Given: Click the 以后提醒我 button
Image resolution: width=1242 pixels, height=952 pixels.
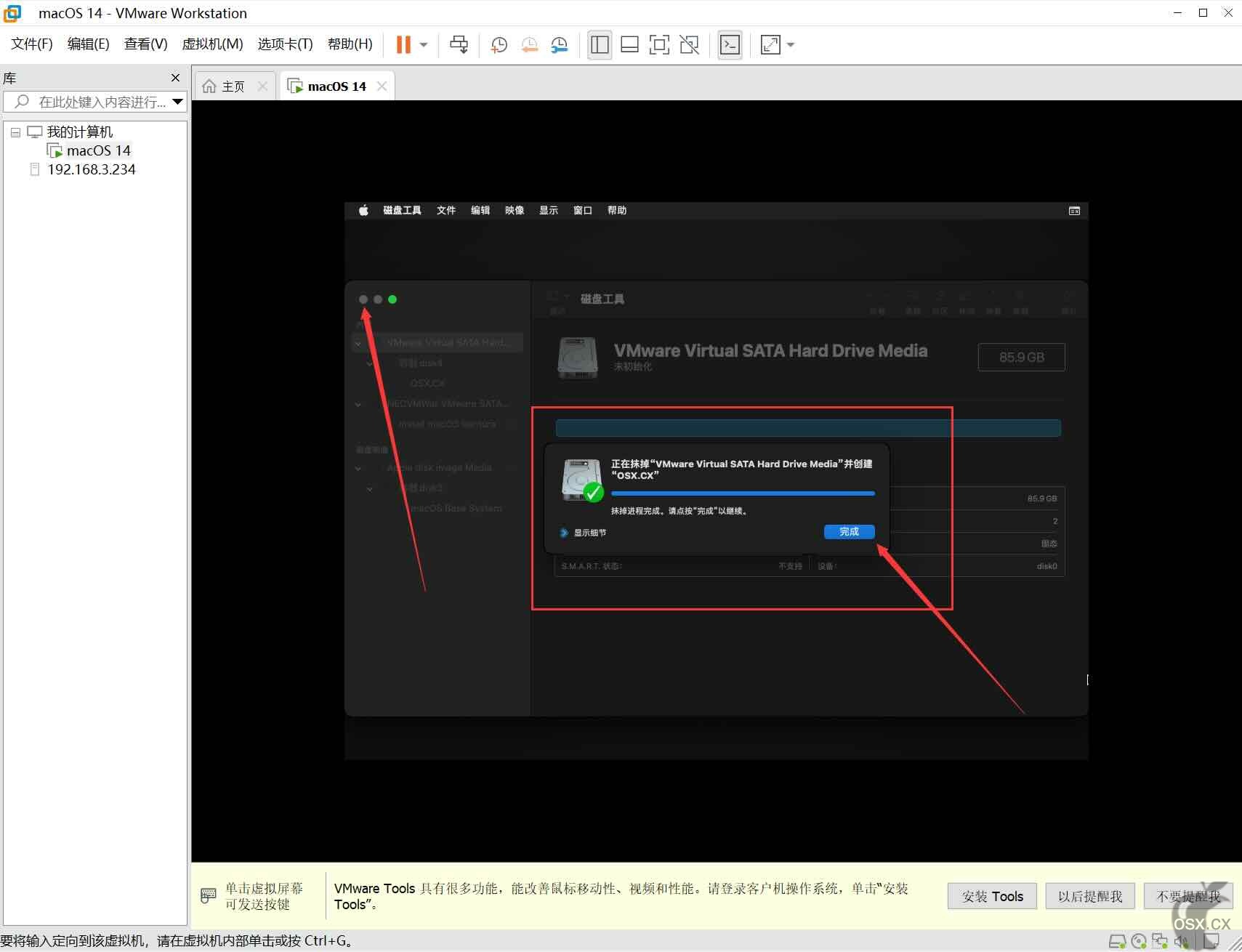Looking at the screenshot, I should pyautogui.click(x=1090, y=896).
